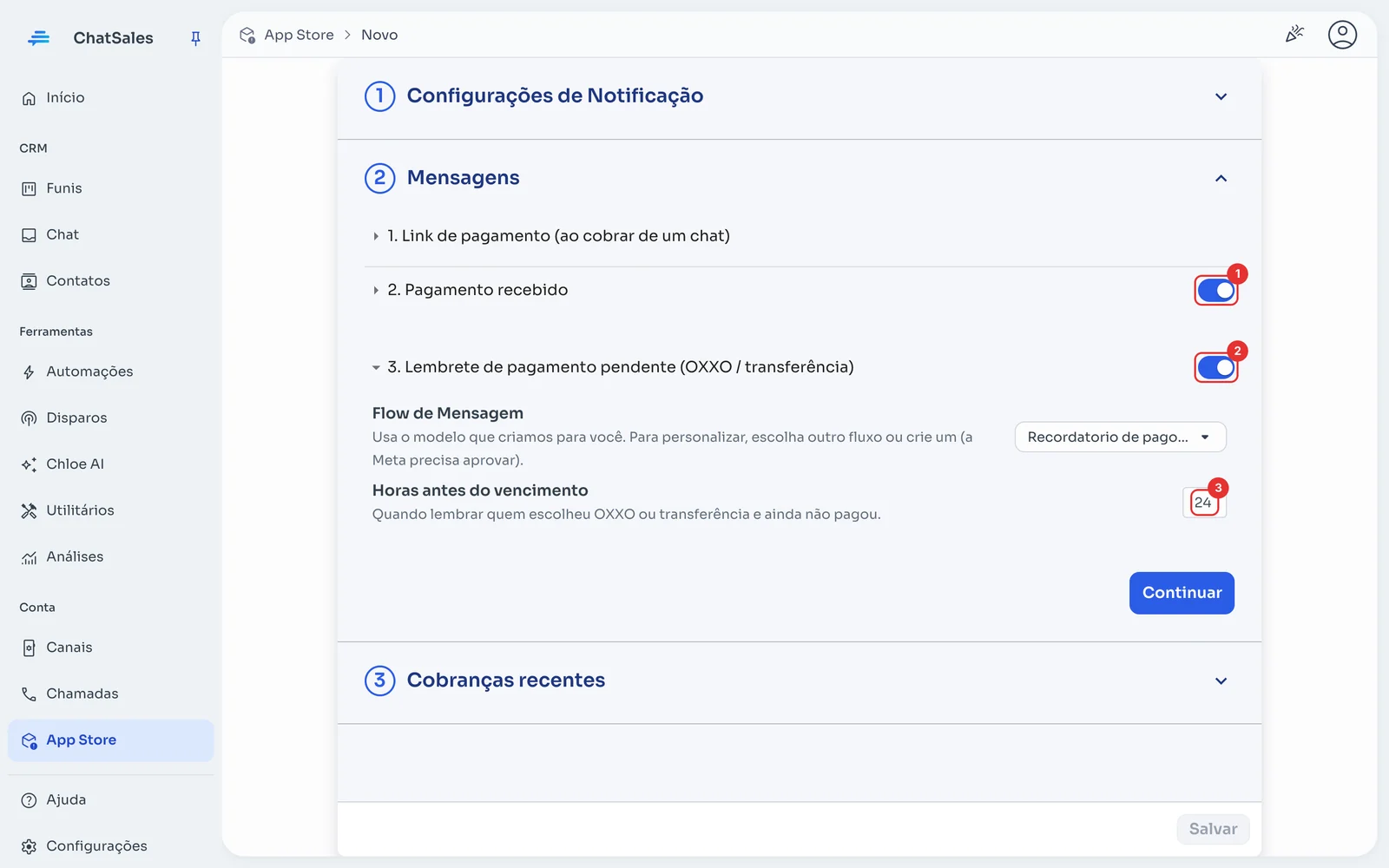
Task: Toggle the Lembrete de pagamento pendente switch
Action: (x=1216, y=368)
